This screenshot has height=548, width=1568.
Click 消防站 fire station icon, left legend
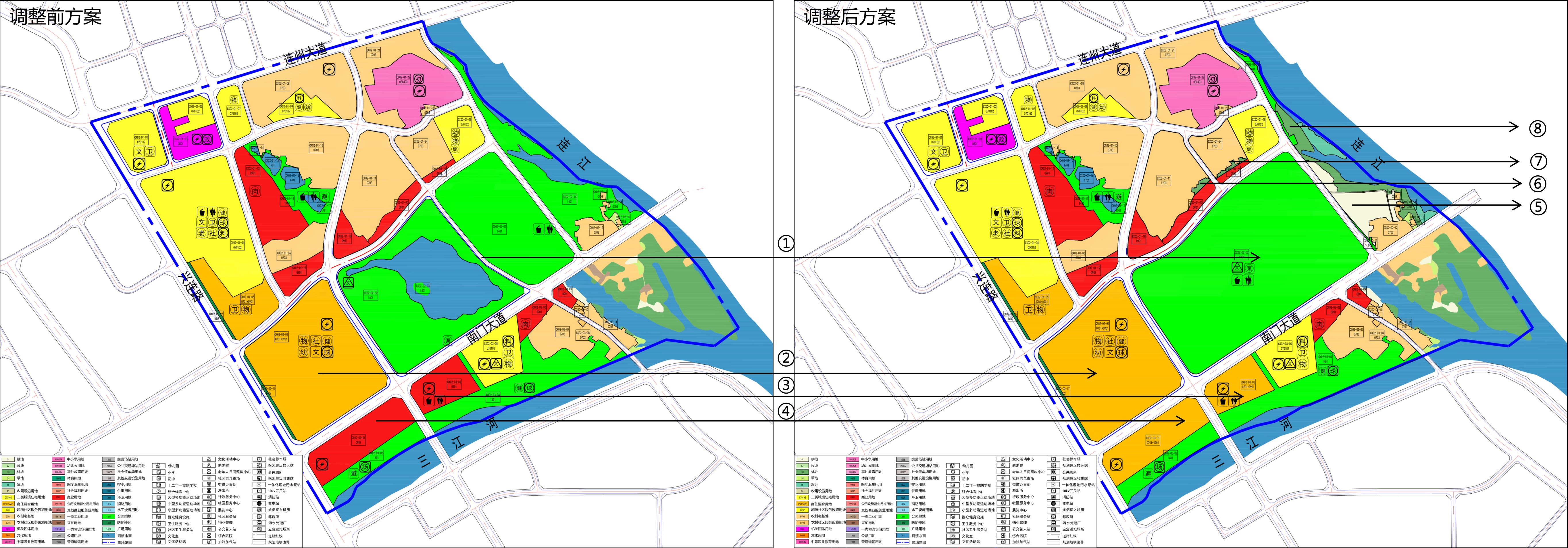coord(259,497)
